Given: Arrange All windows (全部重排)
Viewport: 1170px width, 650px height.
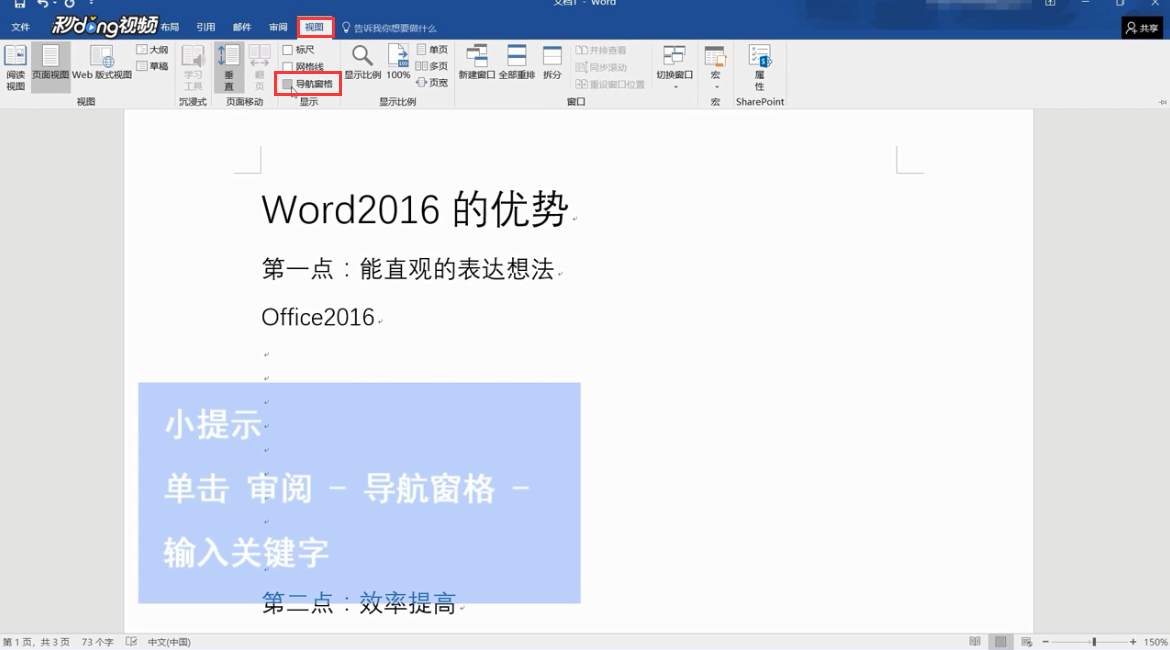Looking at the screenshot, I should [516, 63].
